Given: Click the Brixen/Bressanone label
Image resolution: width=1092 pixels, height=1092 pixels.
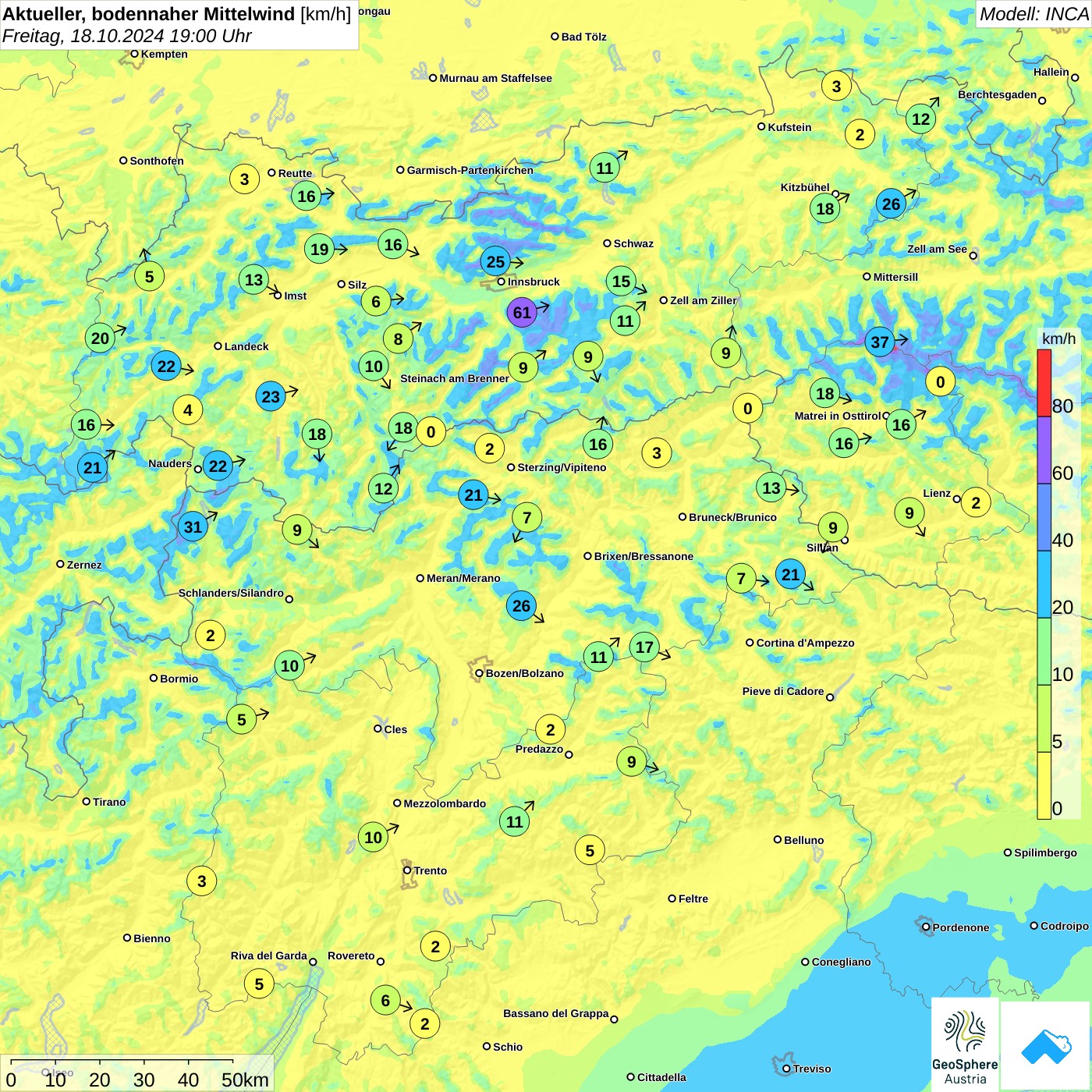Looking at the screenshot, I should 643,556.
